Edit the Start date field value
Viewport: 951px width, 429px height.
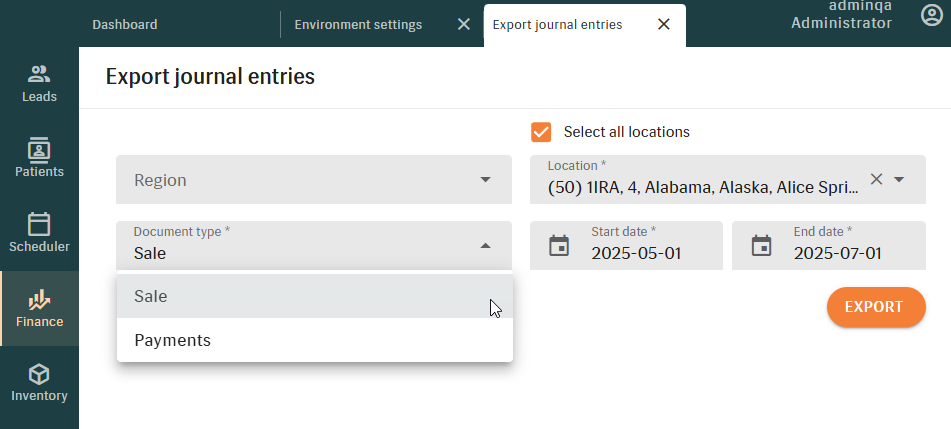(636, 253)
